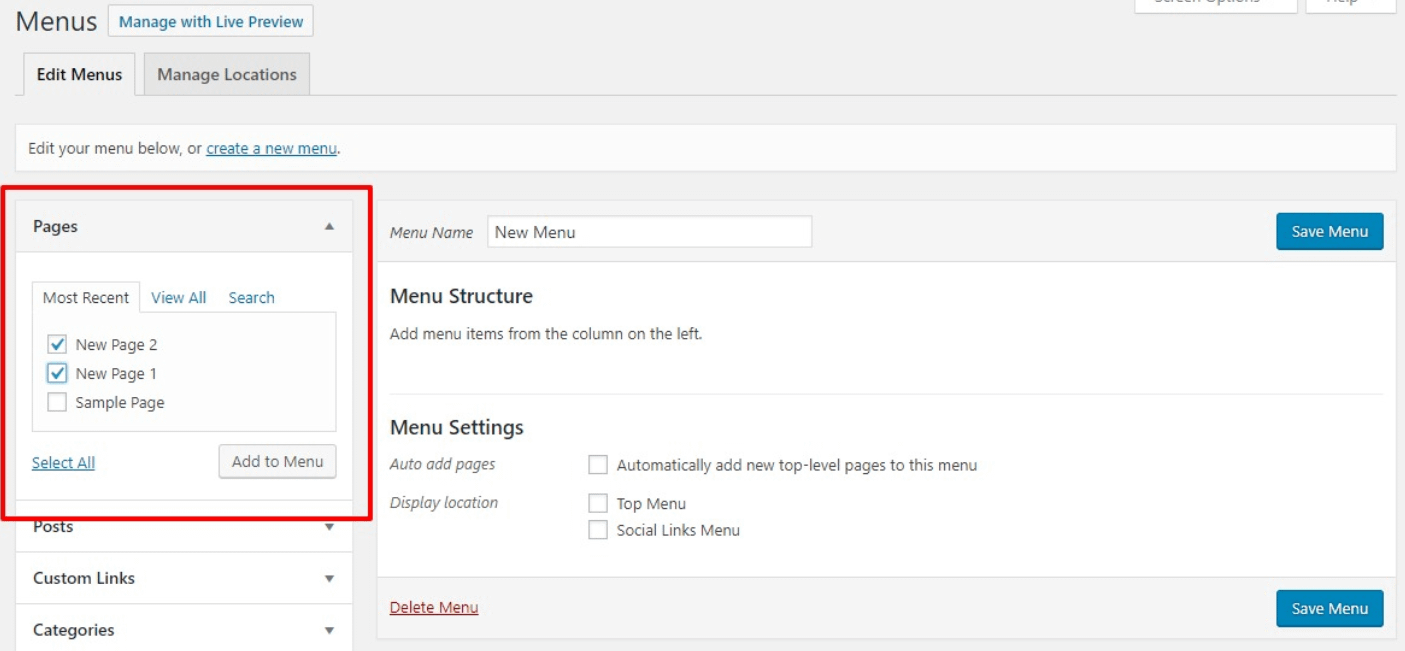Viewport: 1405px width, 651px height.
Task: Check the Top Menu display location
Action: (x=598, y=503)
